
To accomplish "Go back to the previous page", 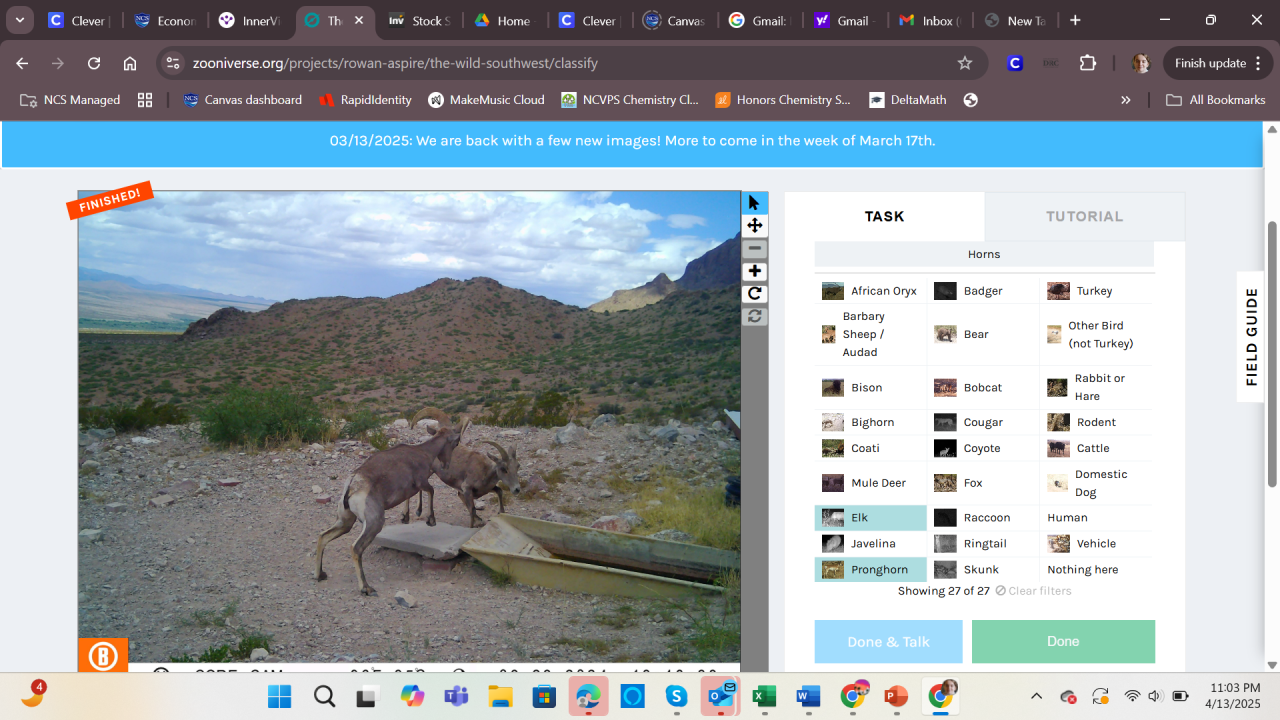I will (x=22, y=63).
